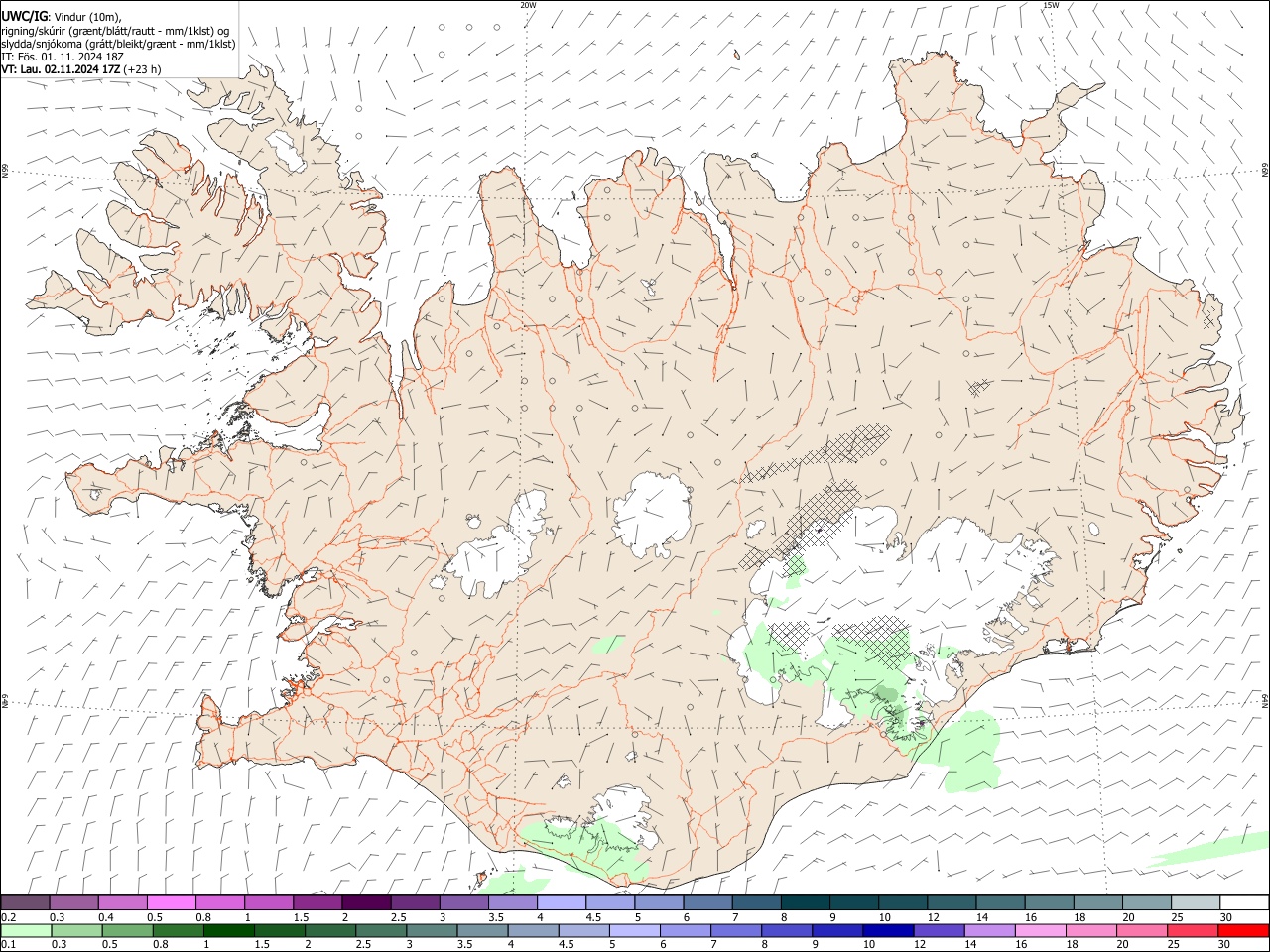
Task: Select the 'IT: Fös. 01. 11. 2024 18Z' text
Action: 63,57
